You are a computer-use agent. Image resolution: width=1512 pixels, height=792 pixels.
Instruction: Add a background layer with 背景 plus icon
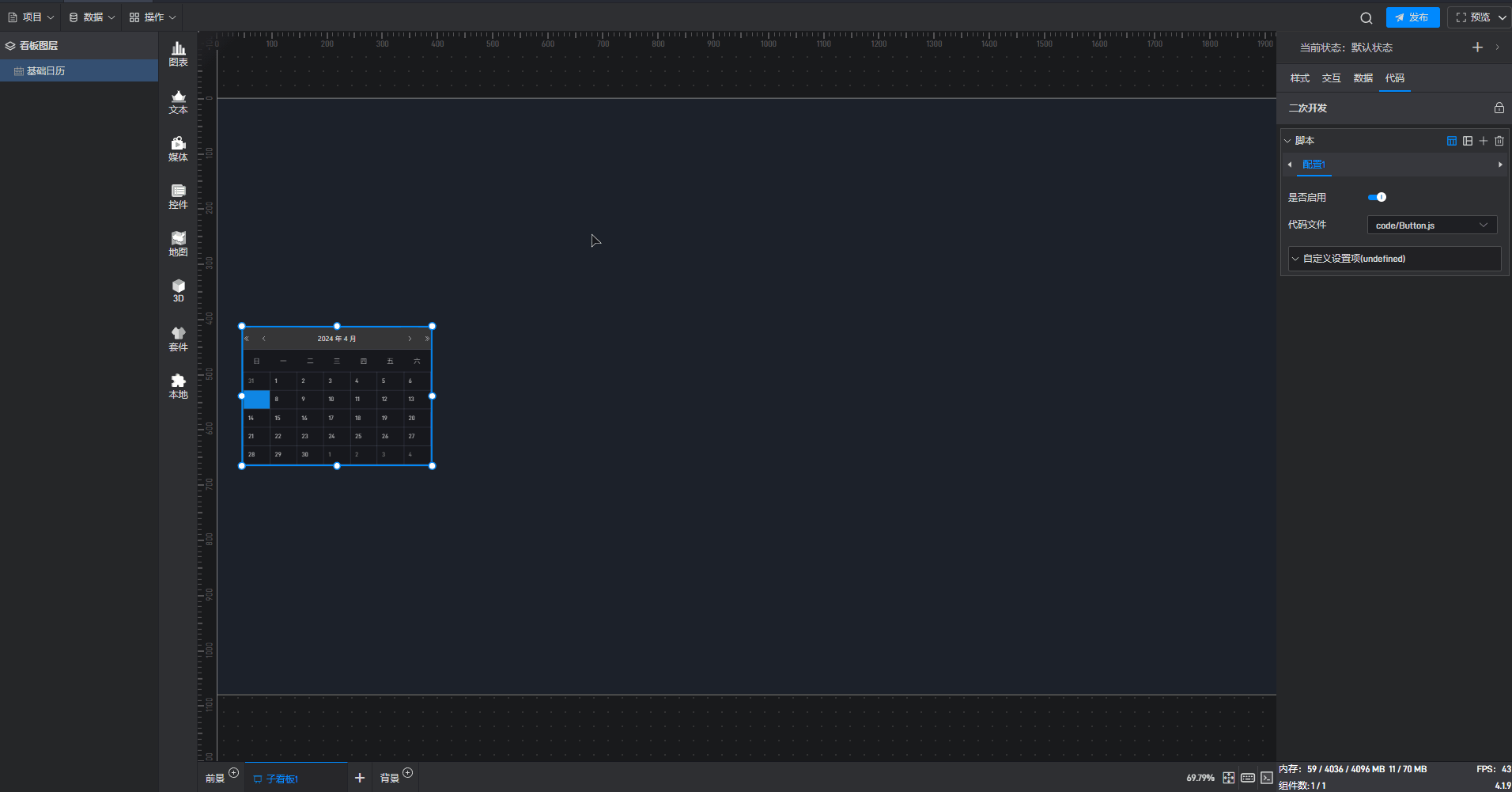(x=407, y=772)
